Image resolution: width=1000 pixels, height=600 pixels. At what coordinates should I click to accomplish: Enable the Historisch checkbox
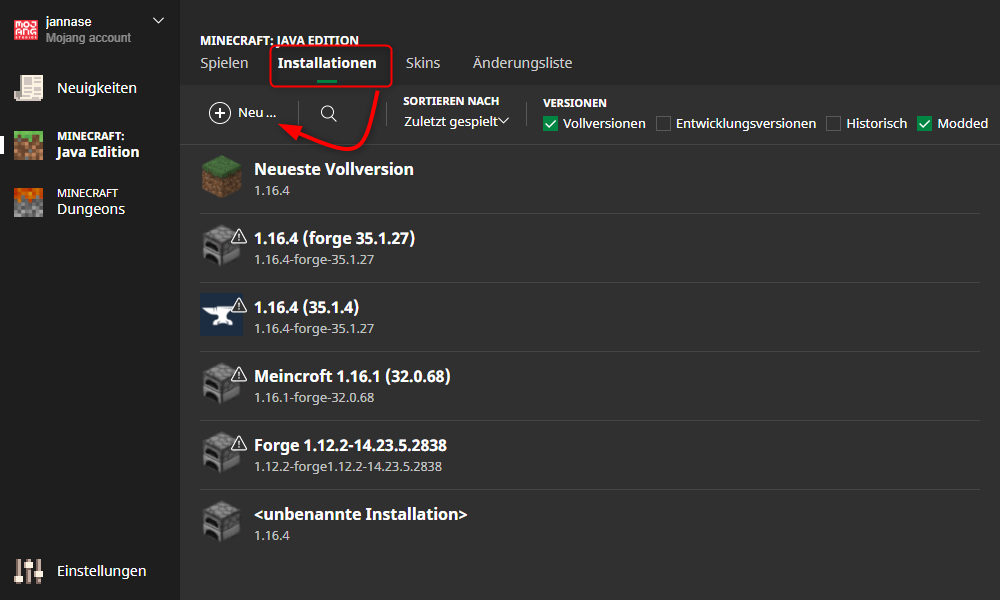(833, 124)
